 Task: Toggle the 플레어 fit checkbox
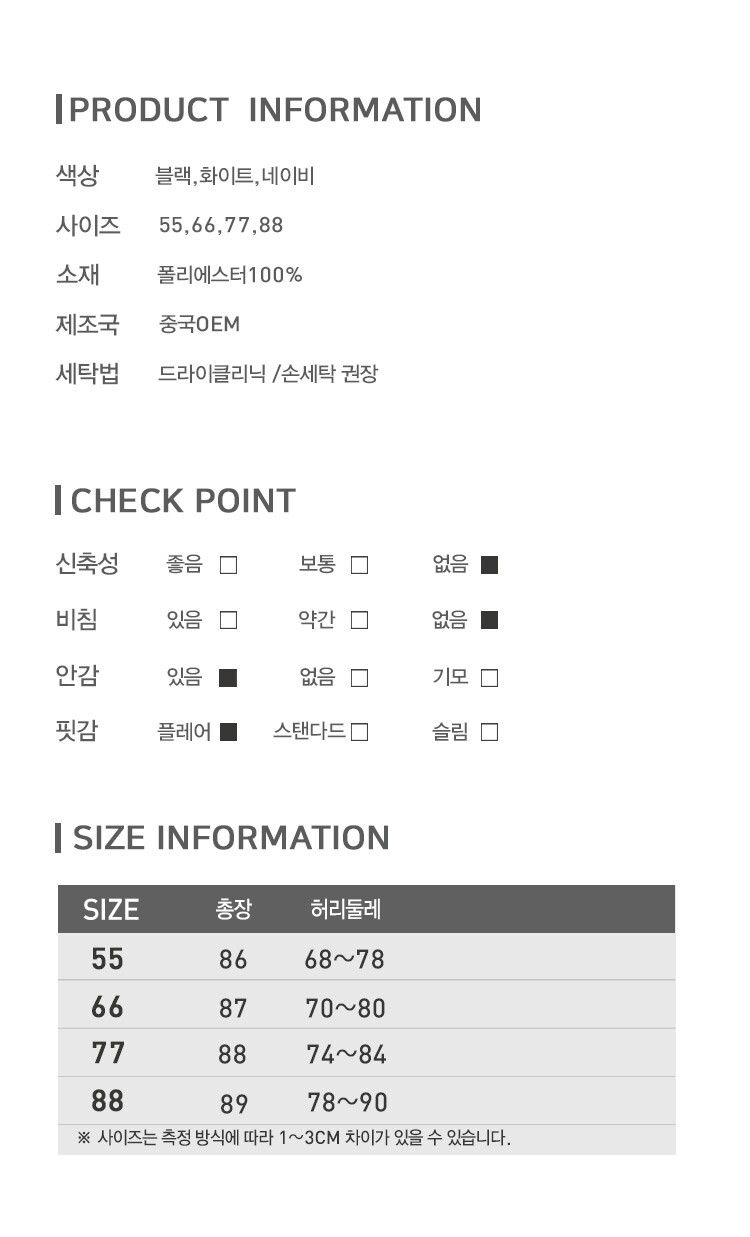[228, 732]
